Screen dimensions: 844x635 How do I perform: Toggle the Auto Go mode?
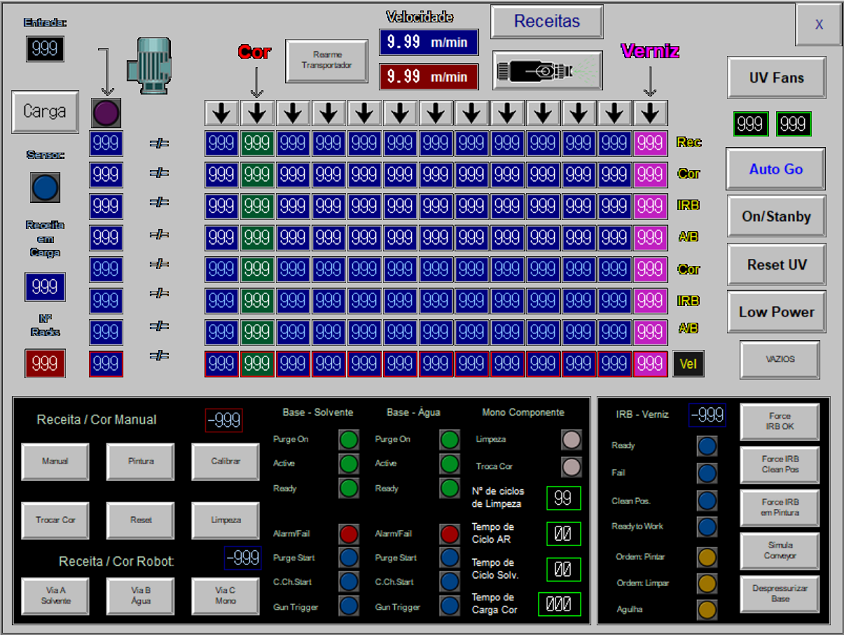pos(776,169)
